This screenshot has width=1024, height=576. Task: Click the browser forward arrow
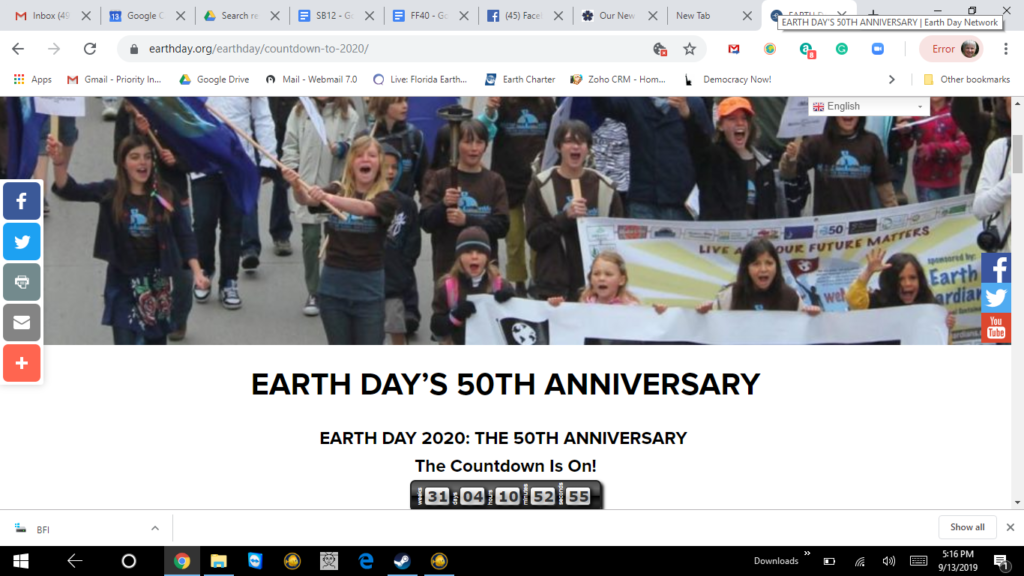pos(54,49)
